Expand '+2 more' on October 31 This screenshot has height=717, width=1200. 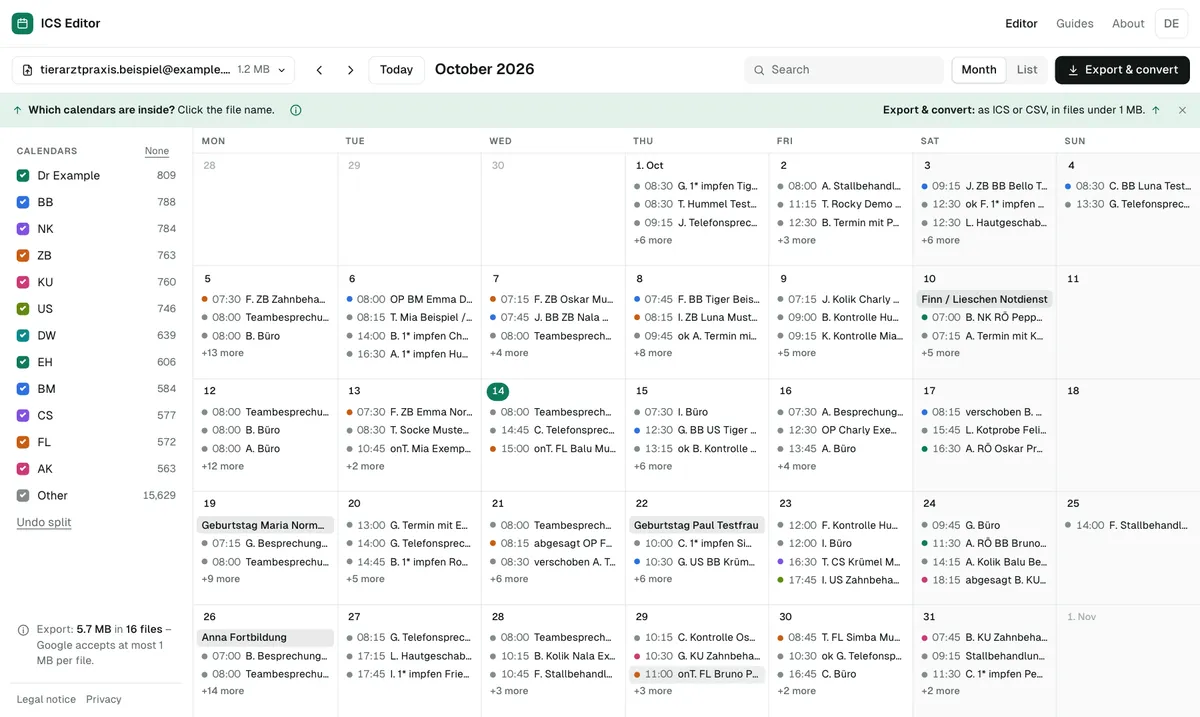(x=940, y=691)
